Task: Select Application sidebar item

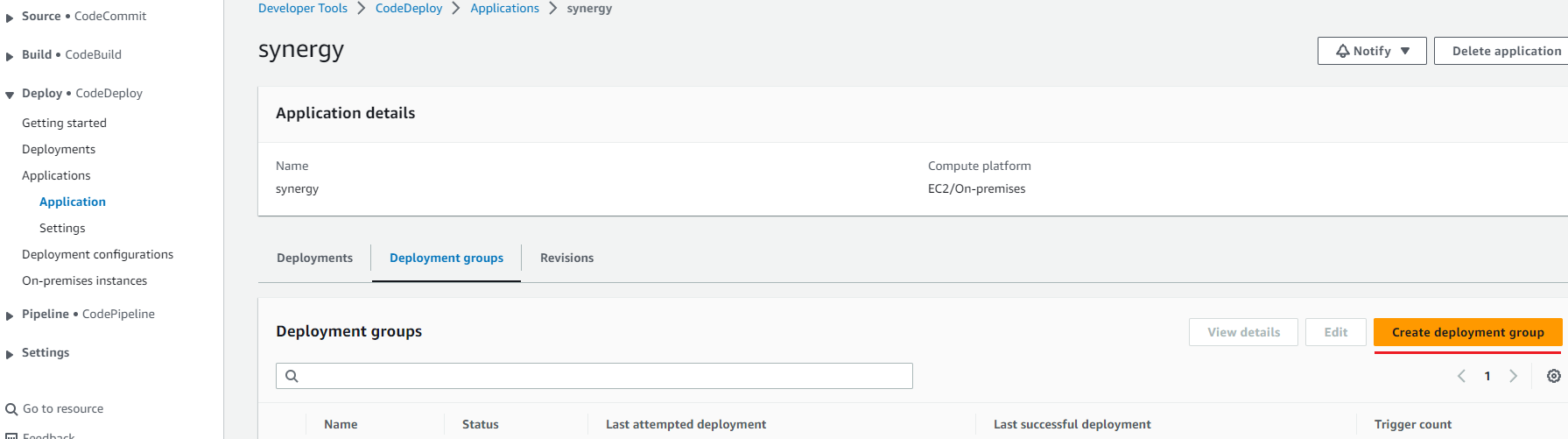Action: tap(73, 202)
